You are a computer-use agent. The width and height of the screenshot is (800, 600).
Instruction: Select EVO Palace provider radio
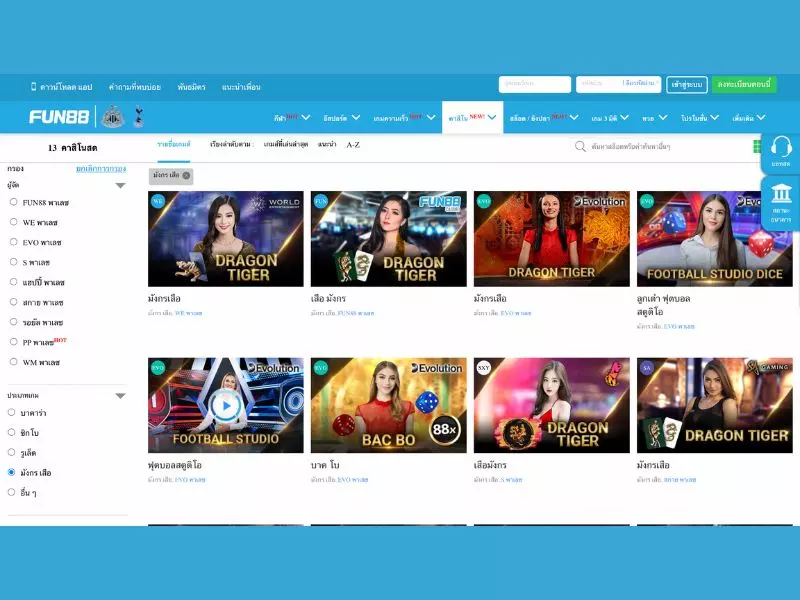pos(14,242)
